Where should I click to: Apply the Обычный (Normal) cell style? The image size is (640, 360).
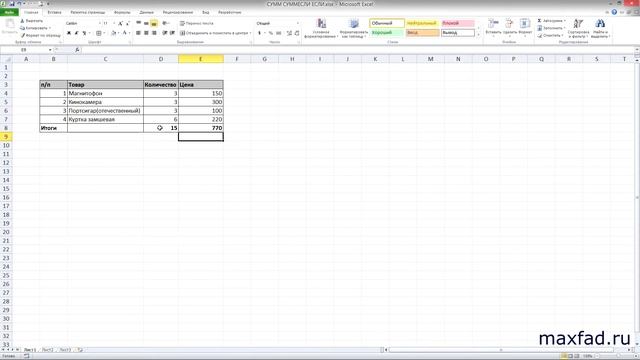[387, 23]
